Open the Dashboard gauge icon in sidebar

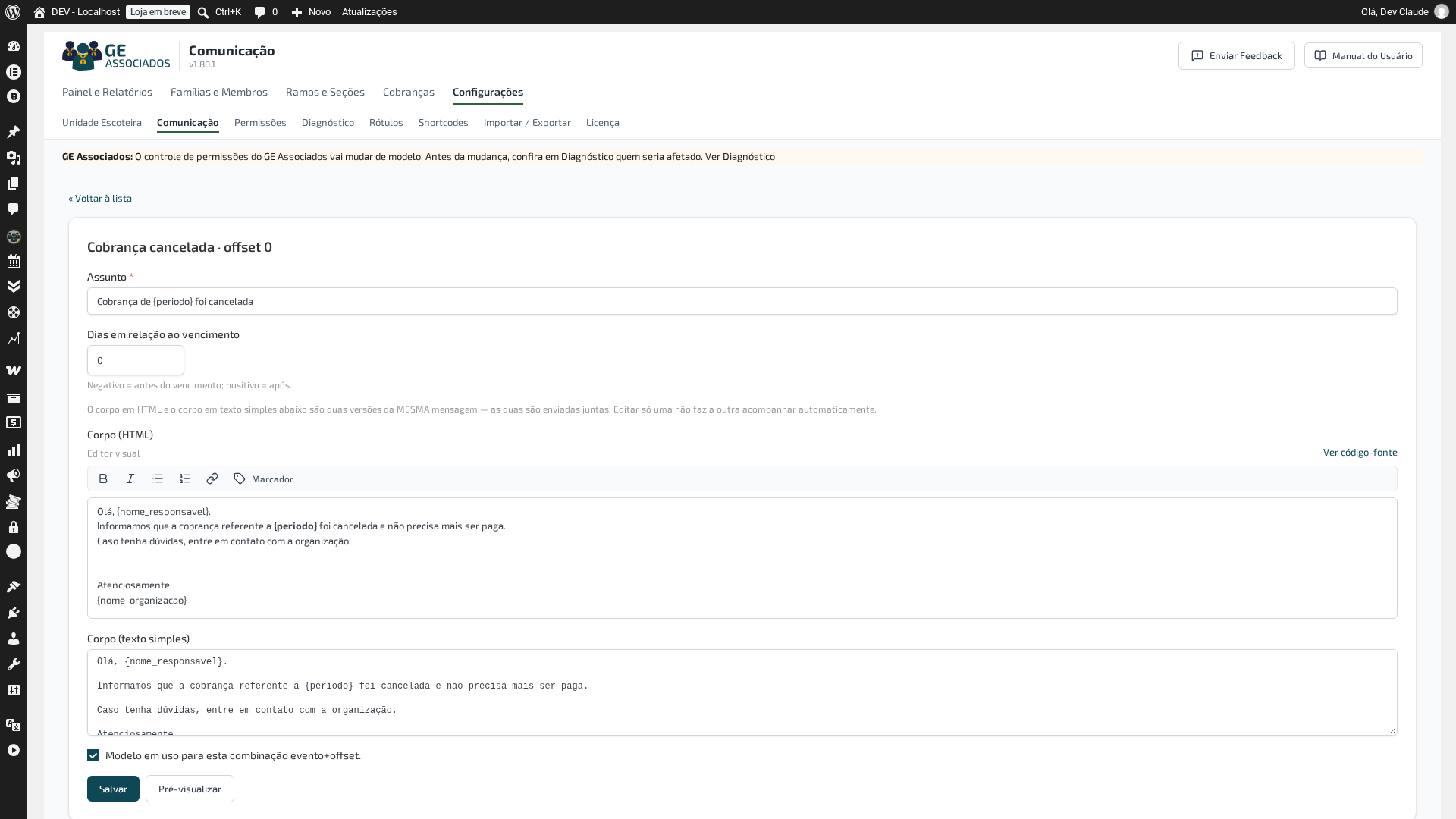14,46
